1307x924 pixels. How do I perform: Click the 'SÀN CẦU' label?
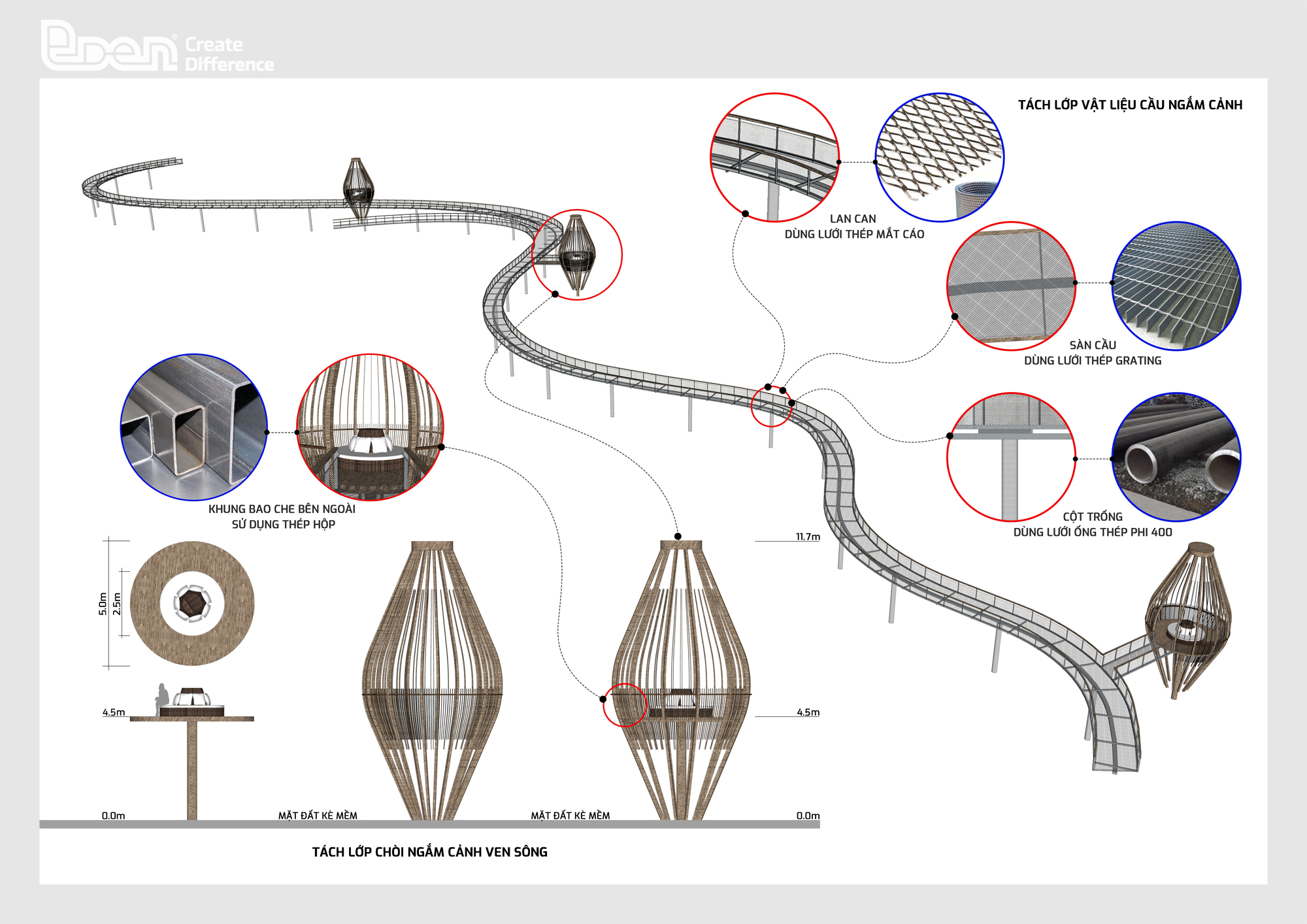(1093, 345)
